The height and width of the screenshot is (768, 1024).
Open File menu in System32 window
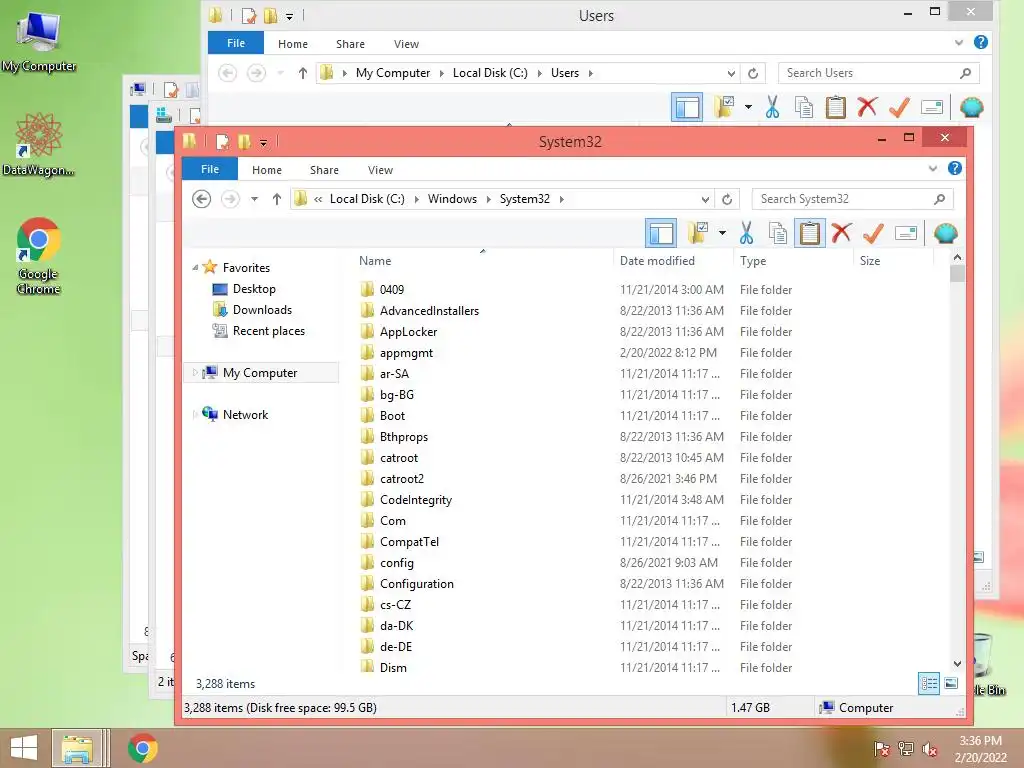click(x=210, y=169)
